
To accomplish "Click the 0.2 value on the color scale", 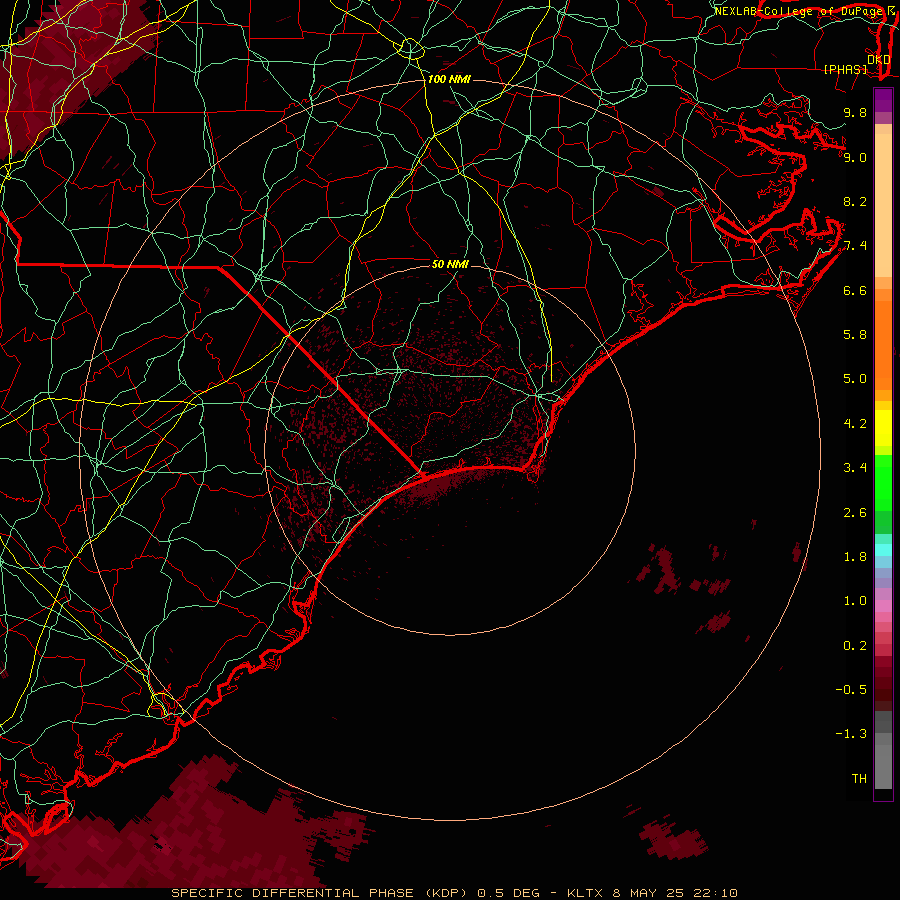I will pyautogui.click(x=855, y=646).
